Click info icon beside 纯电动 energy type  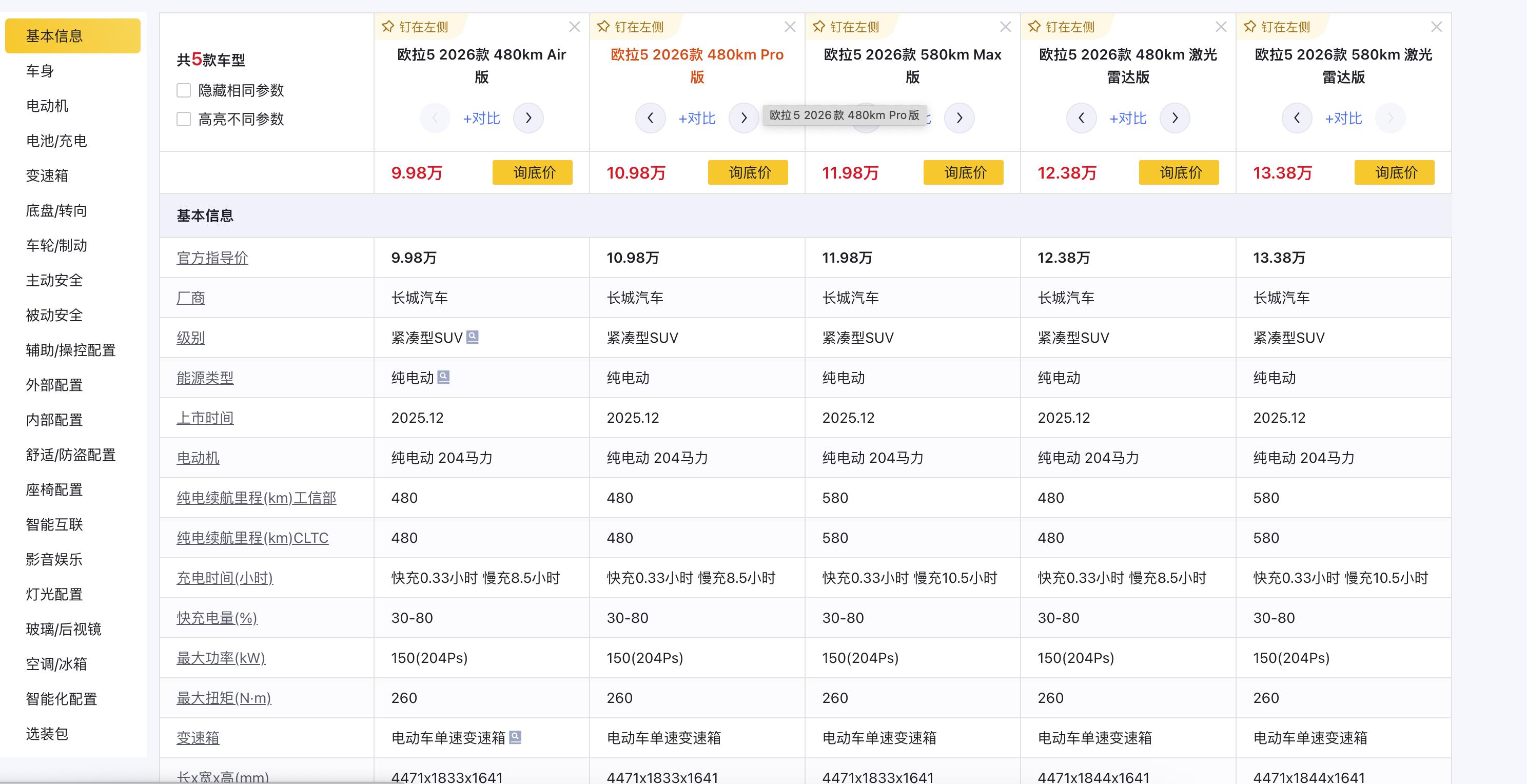pos(443,377)
